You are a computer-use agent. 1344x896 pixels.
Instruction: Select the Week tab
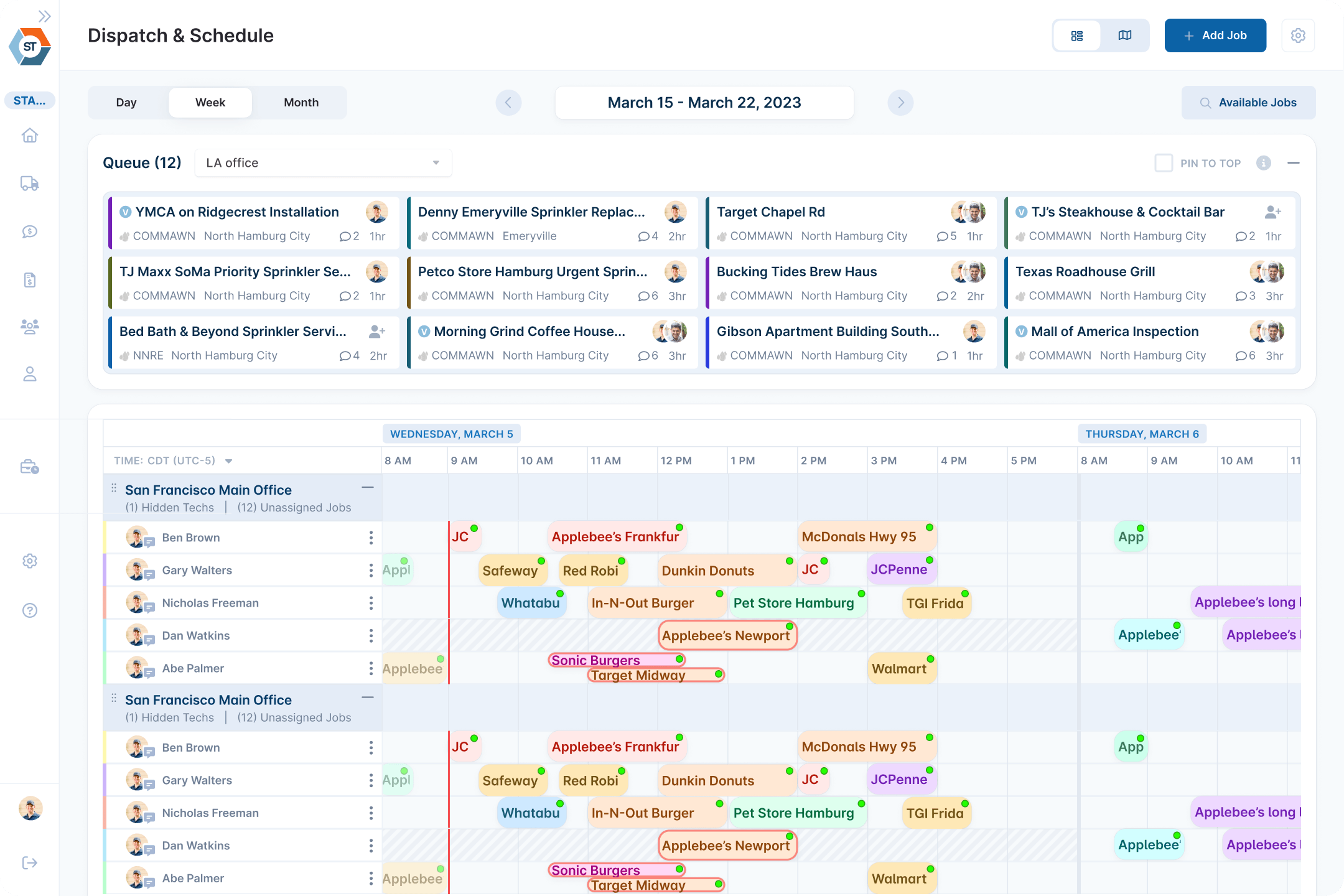(x=210, y=103)
